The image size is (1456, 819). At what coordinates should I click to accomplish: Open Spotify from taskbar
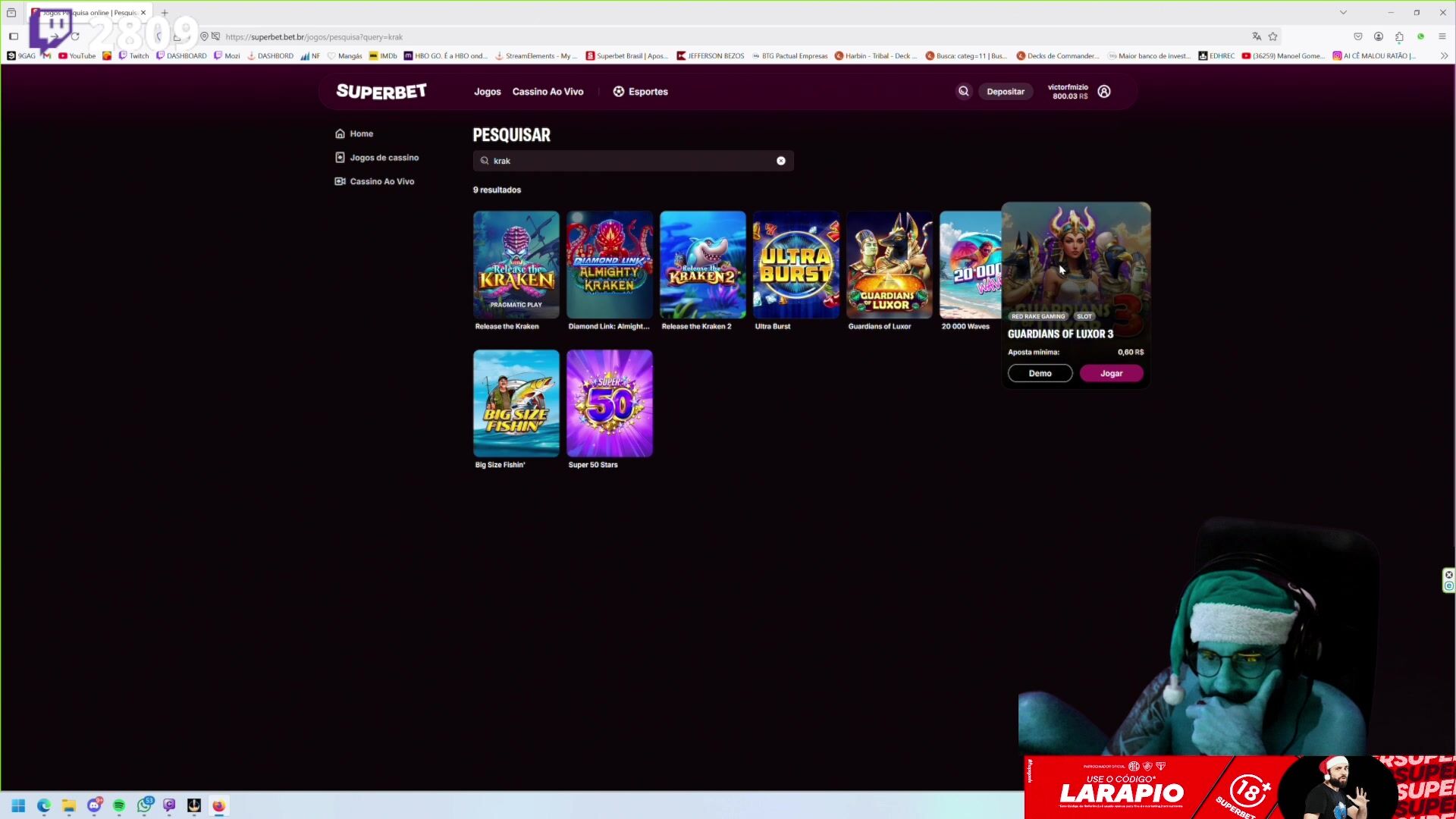coord(119,805)
